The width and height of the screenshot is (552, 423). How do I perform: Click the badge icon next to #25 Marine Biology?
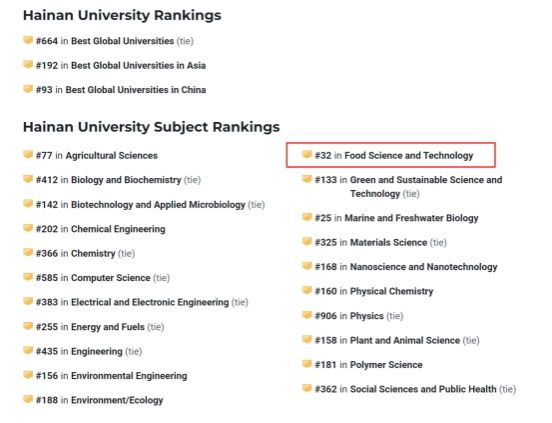pos(307,217)
